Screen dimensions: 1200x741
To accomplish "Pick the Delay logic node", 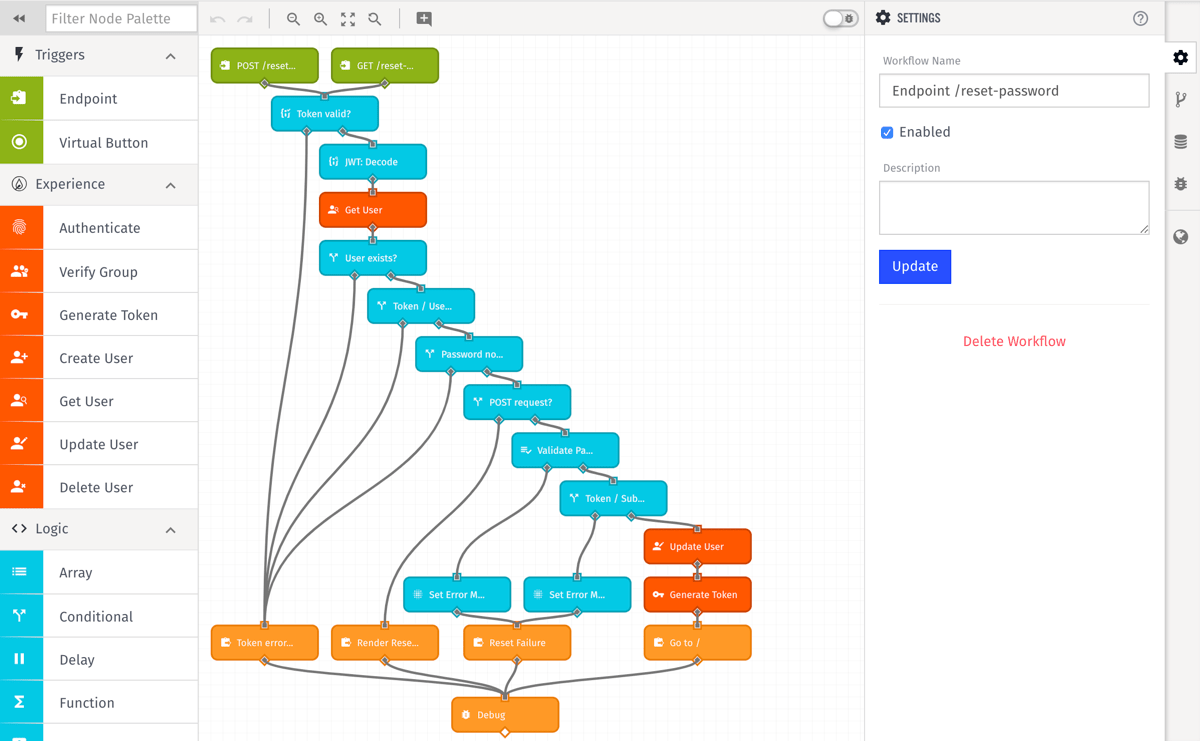I will 99,659.
